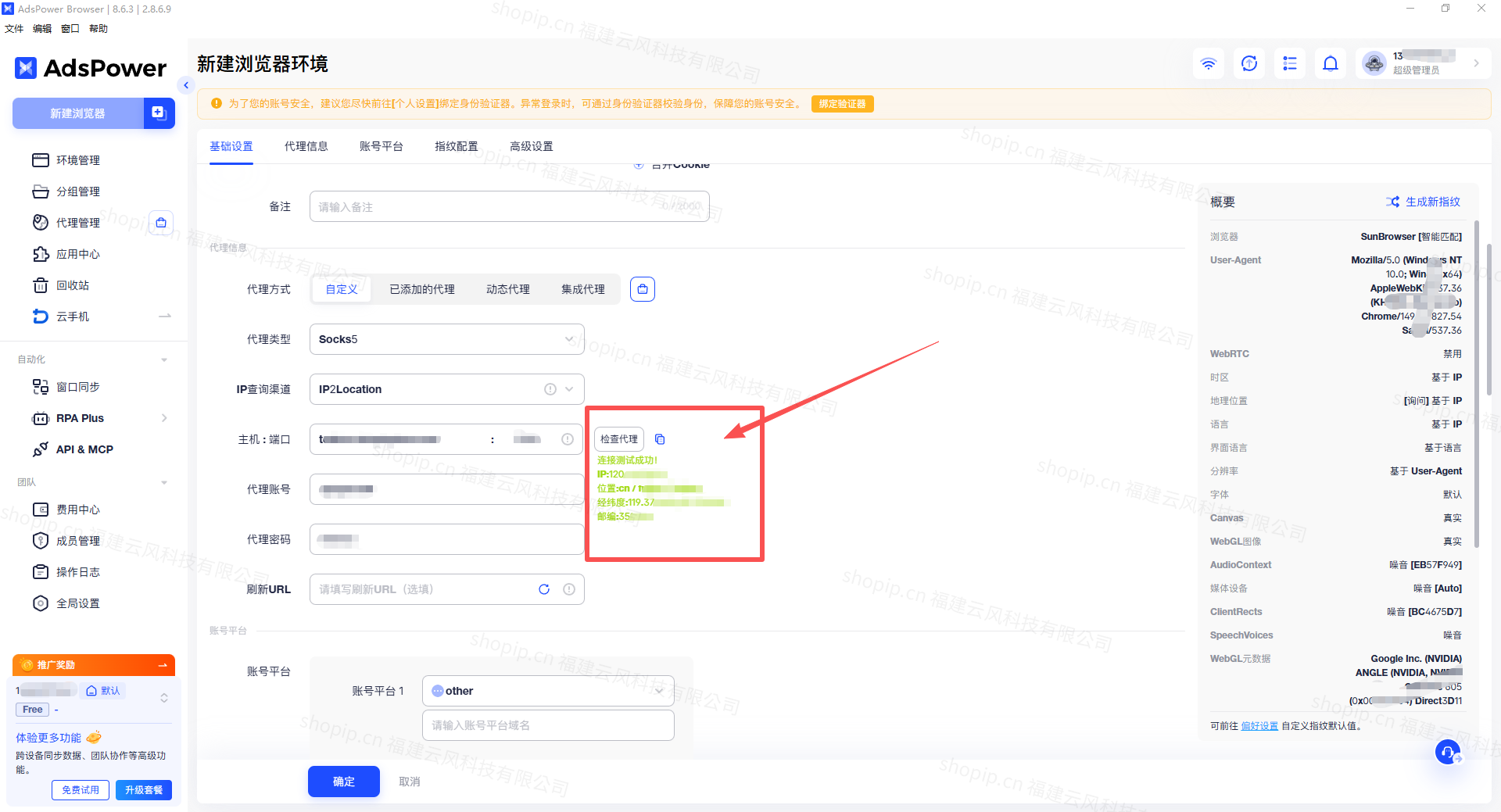1501x812 pixels.
Task: Click the refresh sync icon in header
Action: (x=1249, y=63)
